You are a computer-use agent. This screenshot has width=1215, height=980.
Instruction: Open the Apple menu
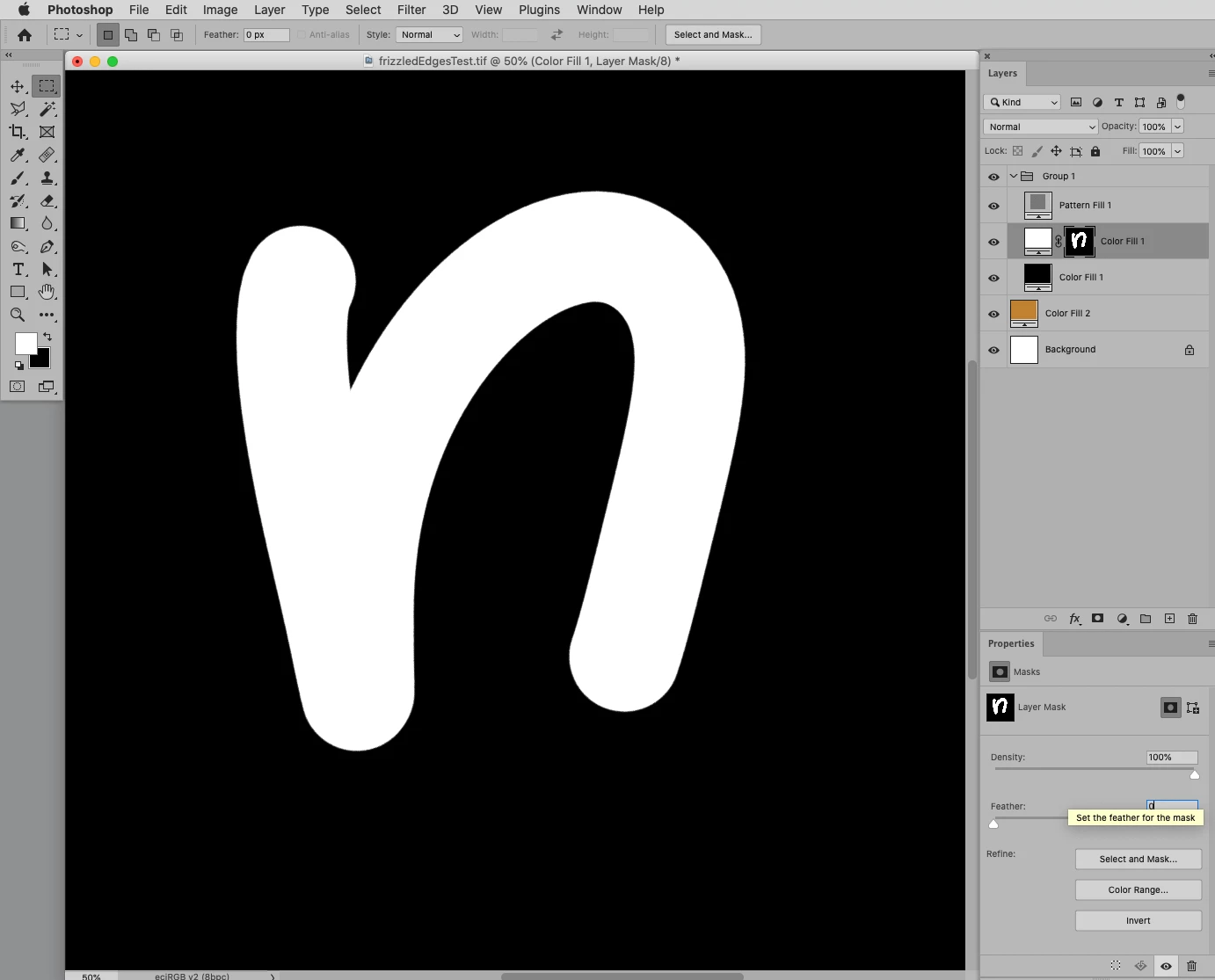tap(24, 10)
